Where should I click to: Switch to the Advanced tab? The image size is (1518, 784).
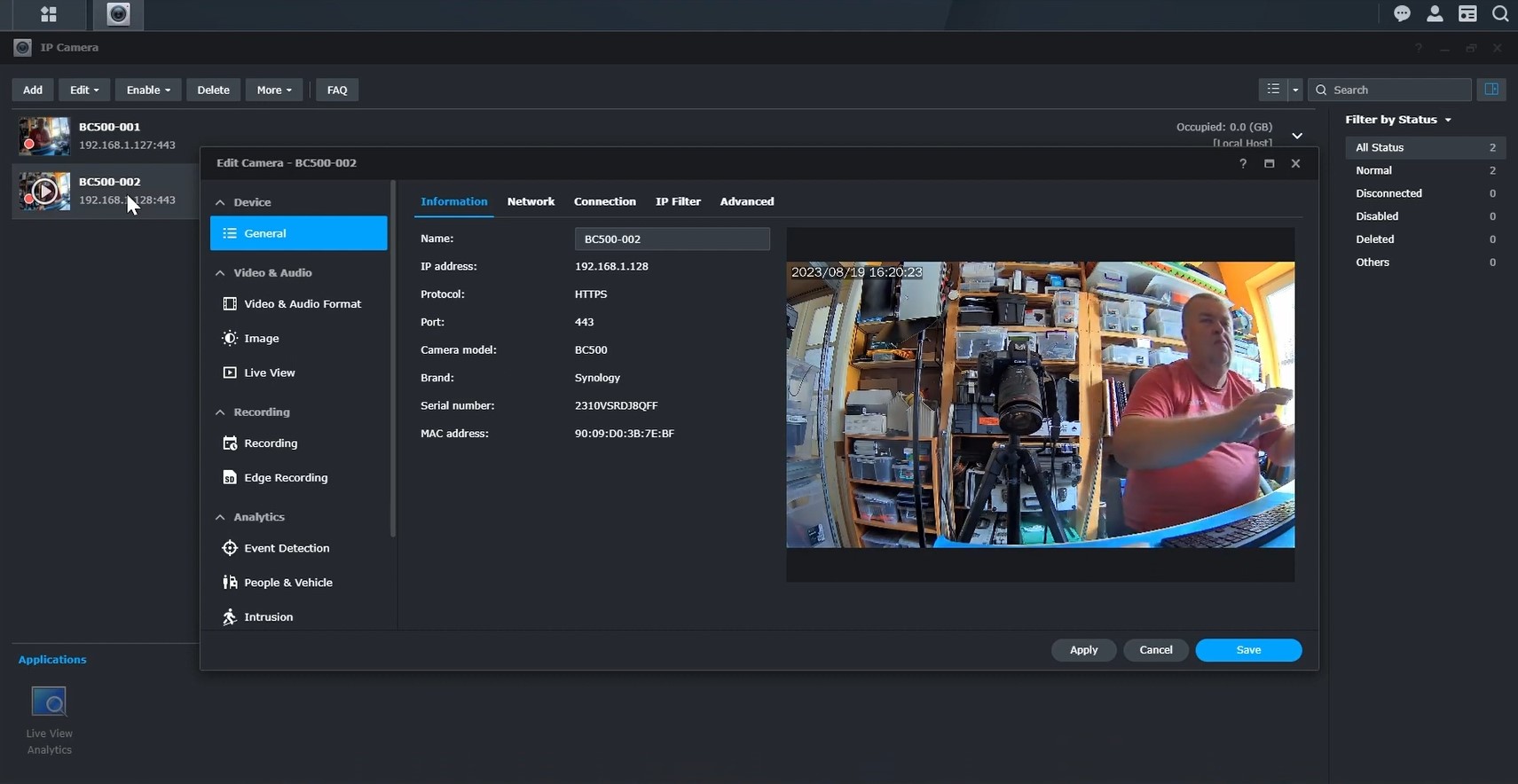[746, 201]
